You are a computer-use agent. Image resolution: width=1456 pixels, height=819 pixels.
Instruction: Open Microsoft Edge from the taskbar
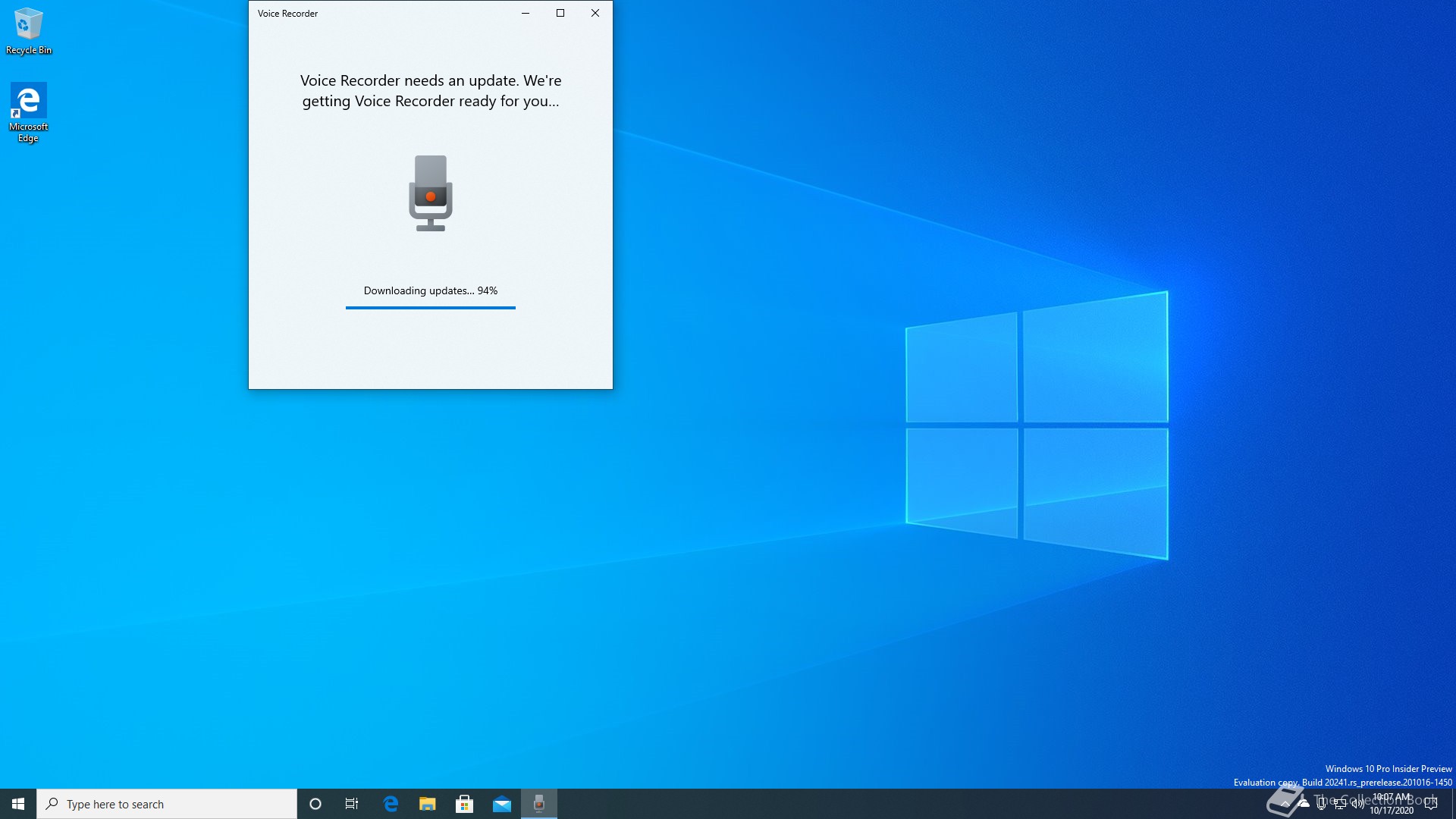point(391,804)
